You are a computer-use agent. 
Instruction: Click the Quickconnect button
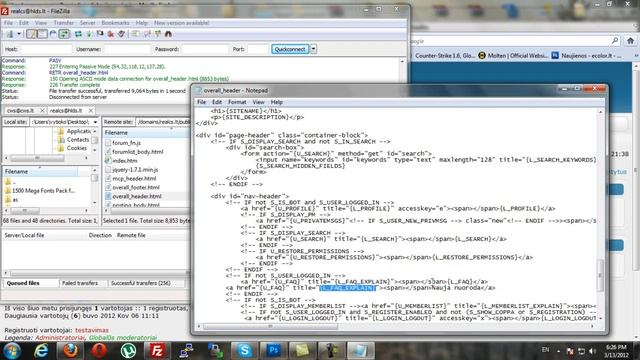pos(290,49)
